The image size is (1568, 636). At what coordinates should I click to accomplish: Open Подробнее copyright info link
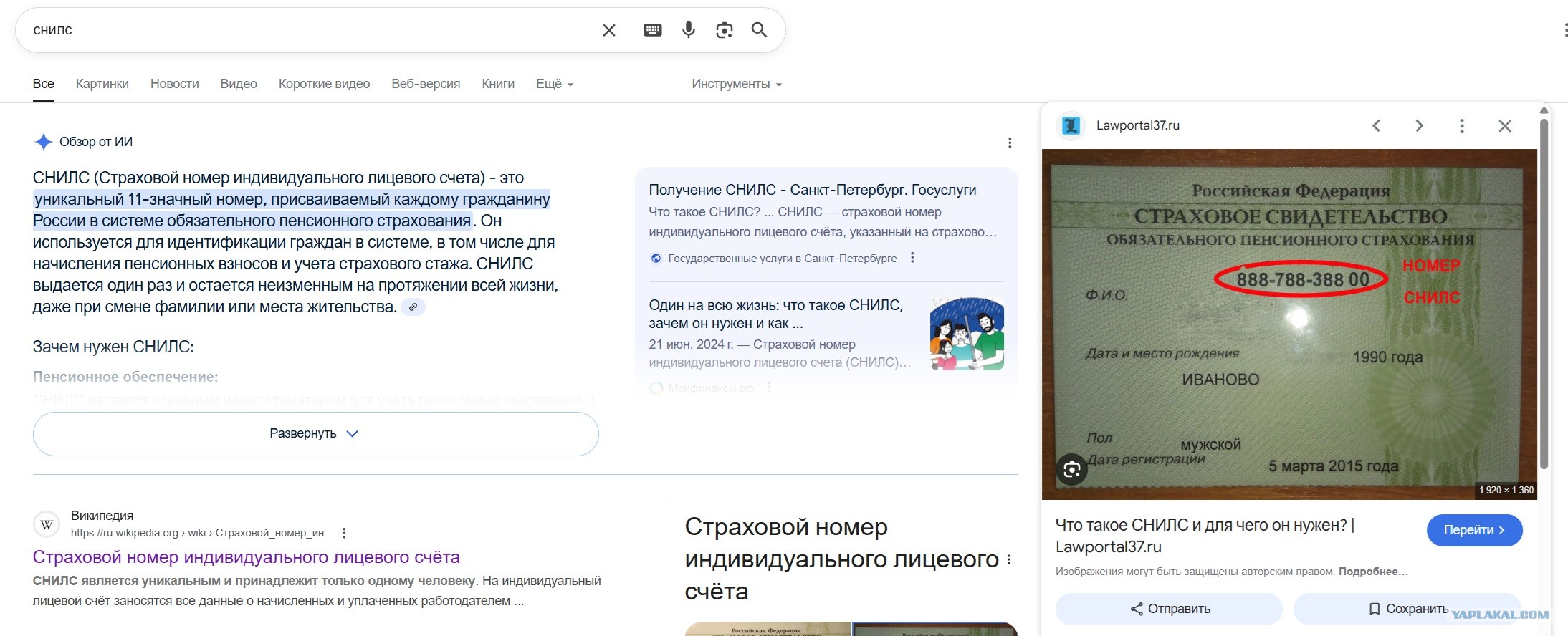(x=1373, y=572)
